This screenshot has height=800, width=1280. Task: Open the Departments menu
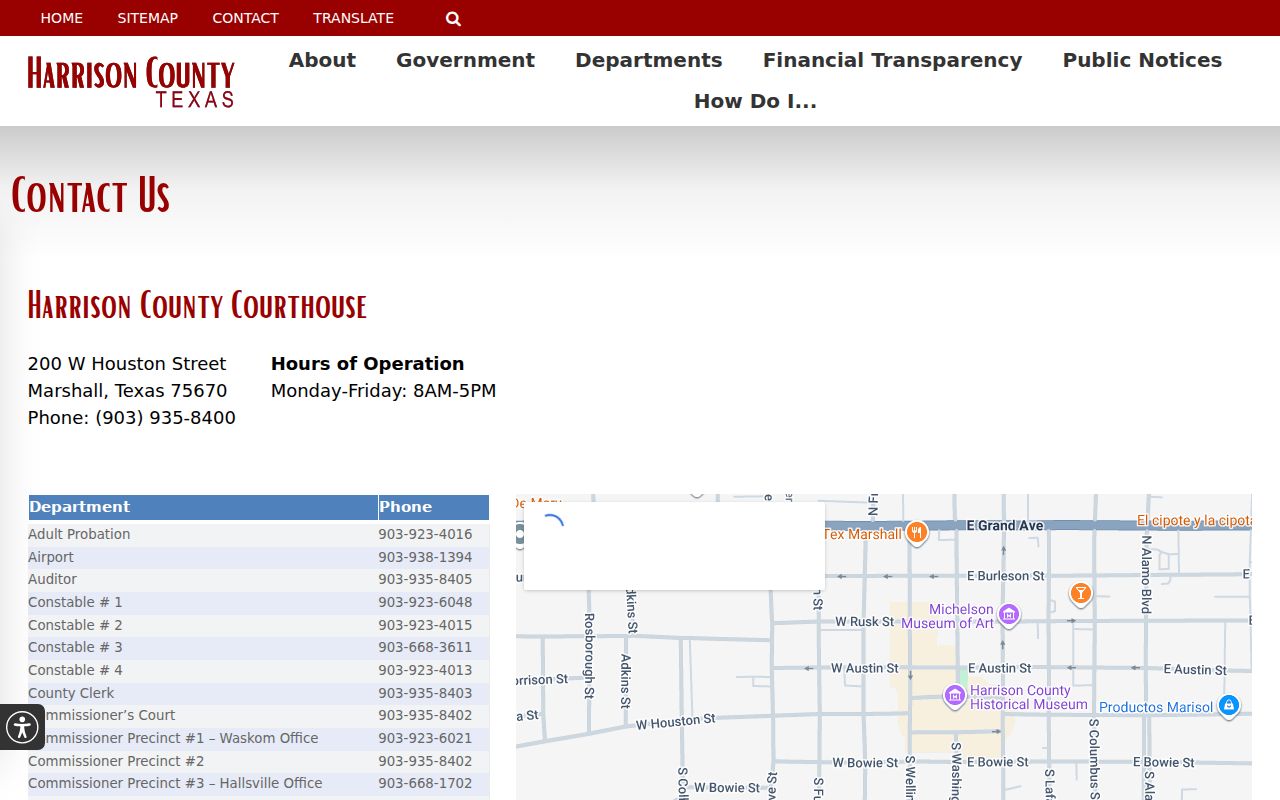coord(648,60)
